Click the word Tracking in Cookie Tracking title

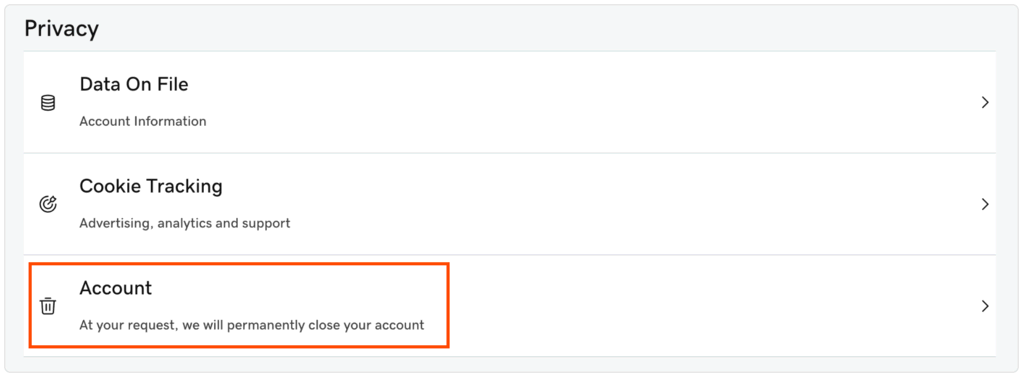coord(184,187)
